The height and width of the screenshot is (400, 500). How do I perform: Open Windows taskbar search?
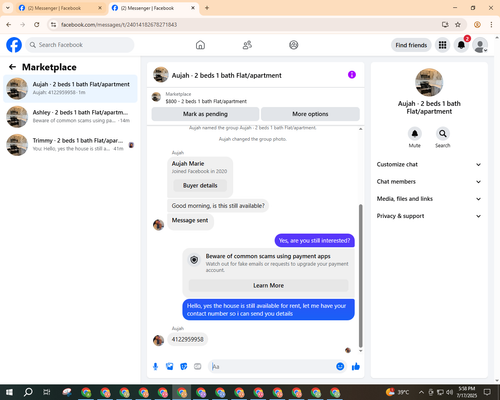point(28,392)
